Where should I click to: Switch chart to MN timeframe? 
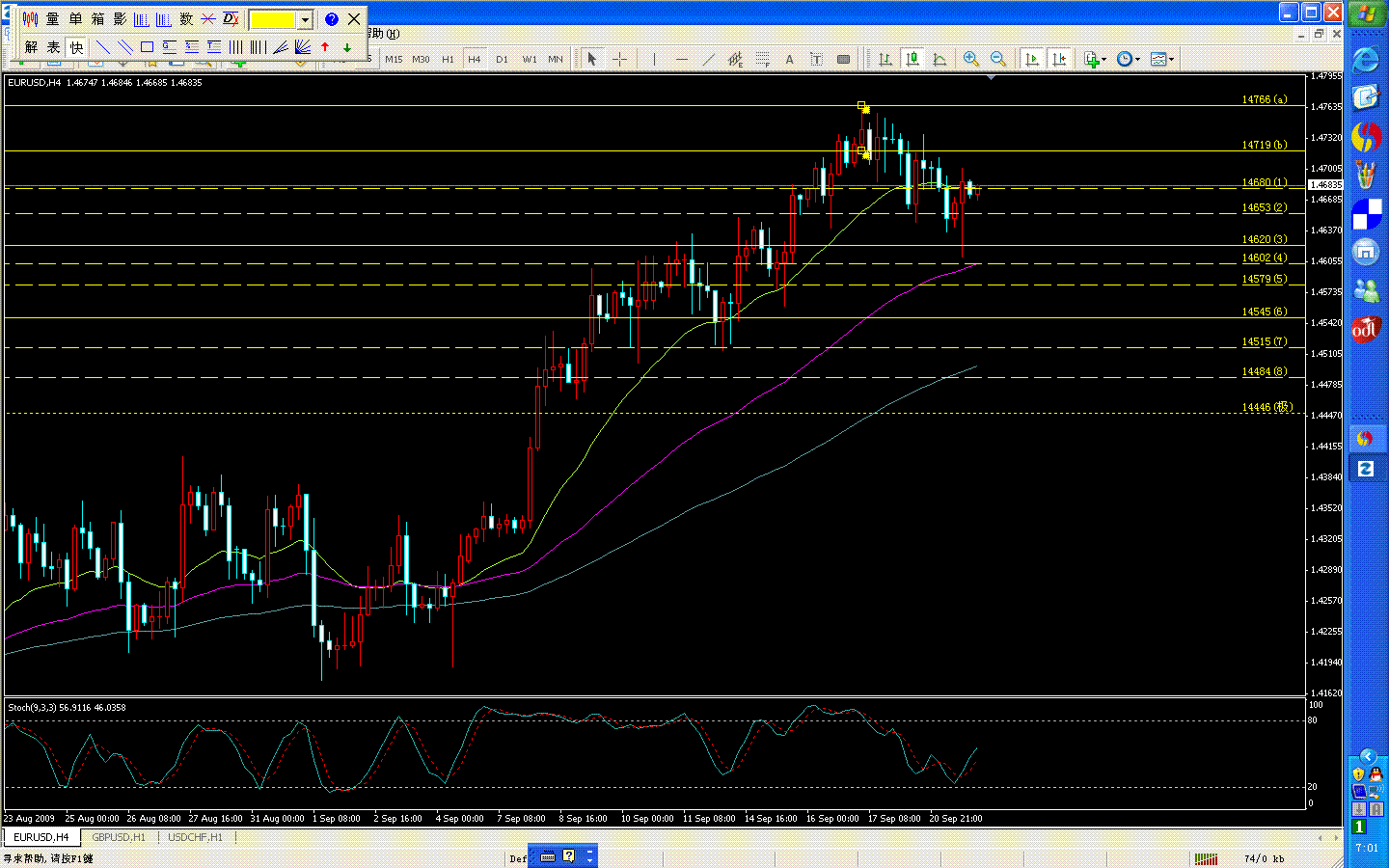[556, 60]
